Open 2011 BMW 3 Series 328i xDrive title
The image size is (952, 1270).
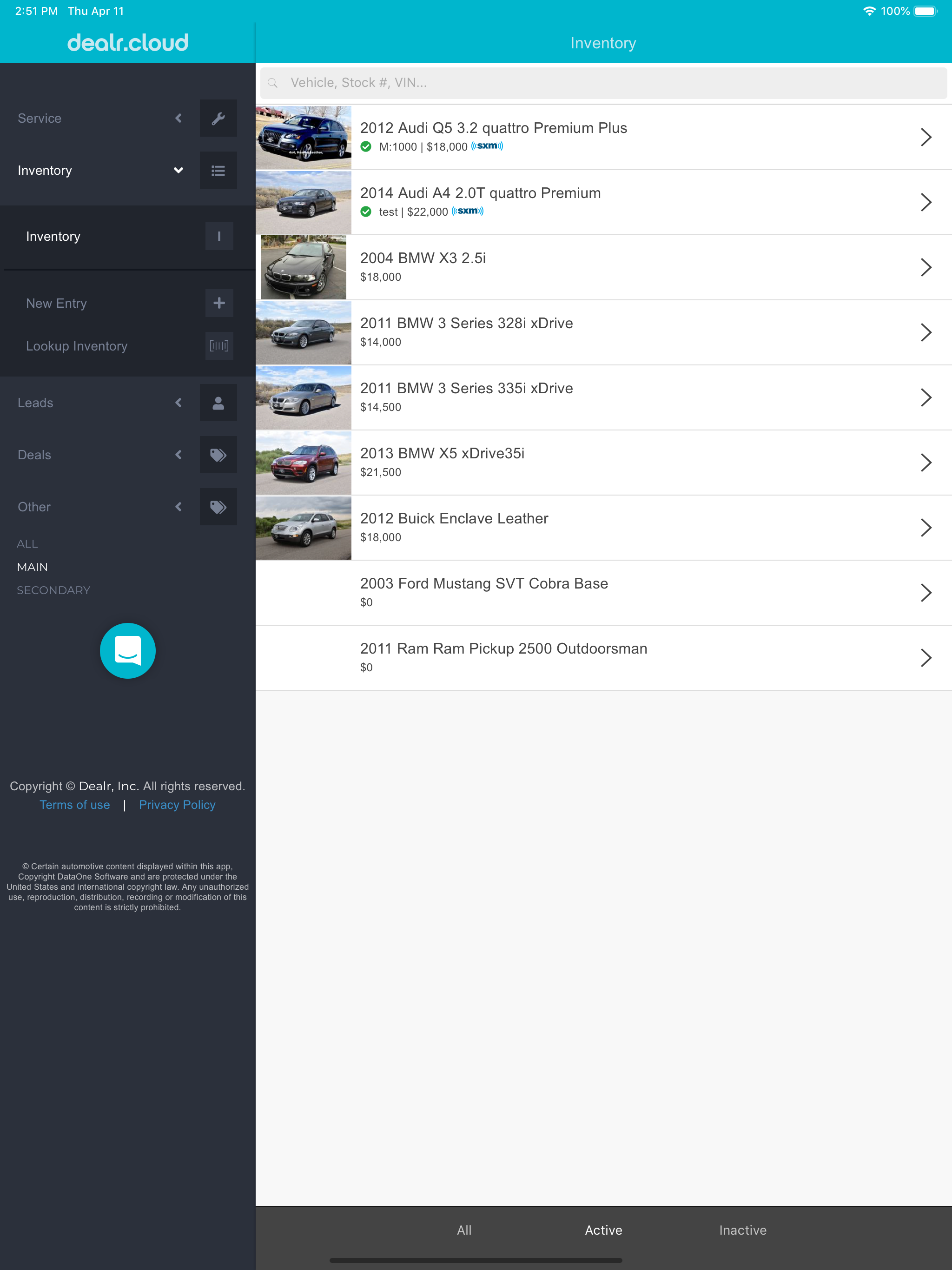pyautogui.click(x=466, y=323)
